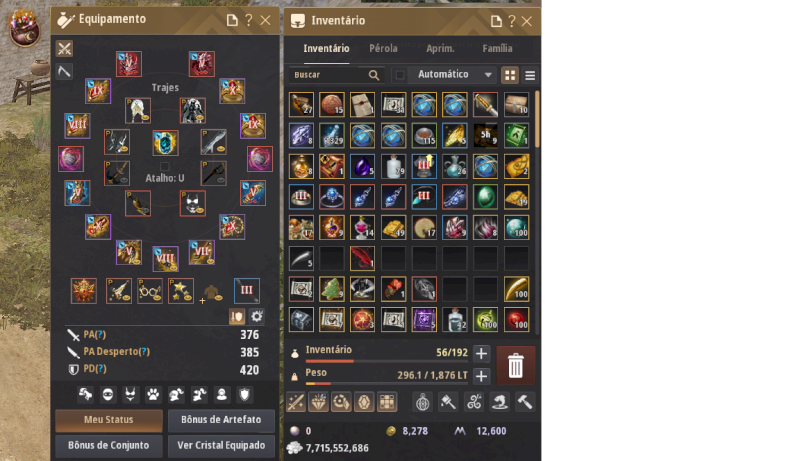800x461 pixels.
Task: Open the Família tab
Action: (497, 48)
